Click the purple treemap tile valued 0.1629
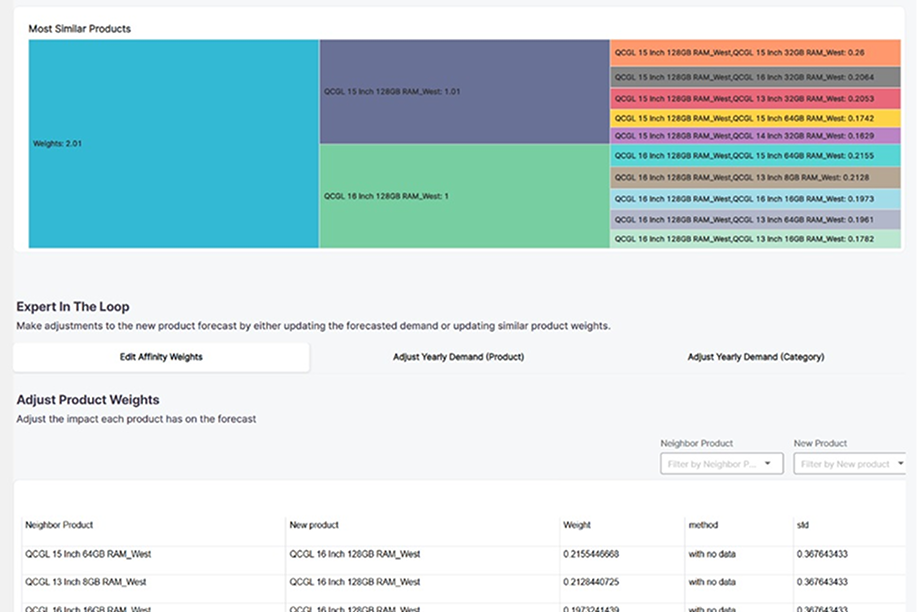 pyautogui.click(x=755, y=136)
